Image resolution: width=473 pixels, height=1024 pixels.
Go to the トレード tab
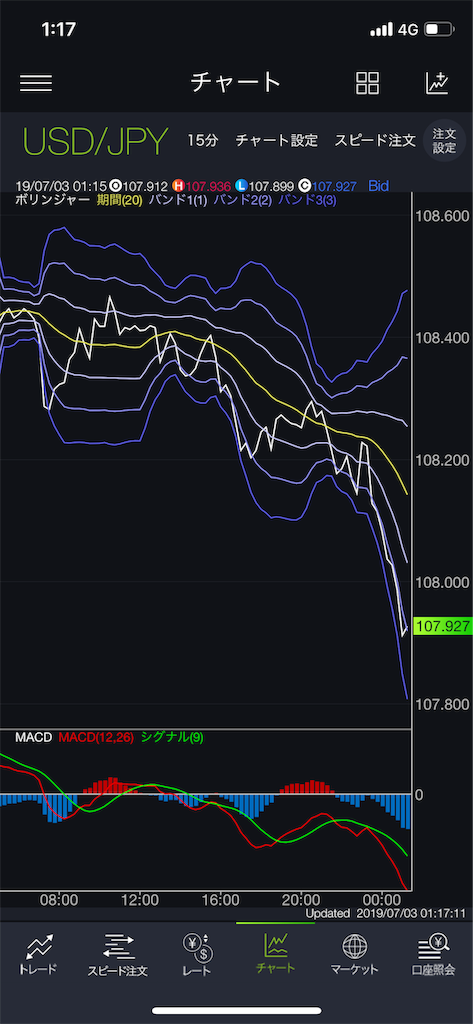pos(37,954)
